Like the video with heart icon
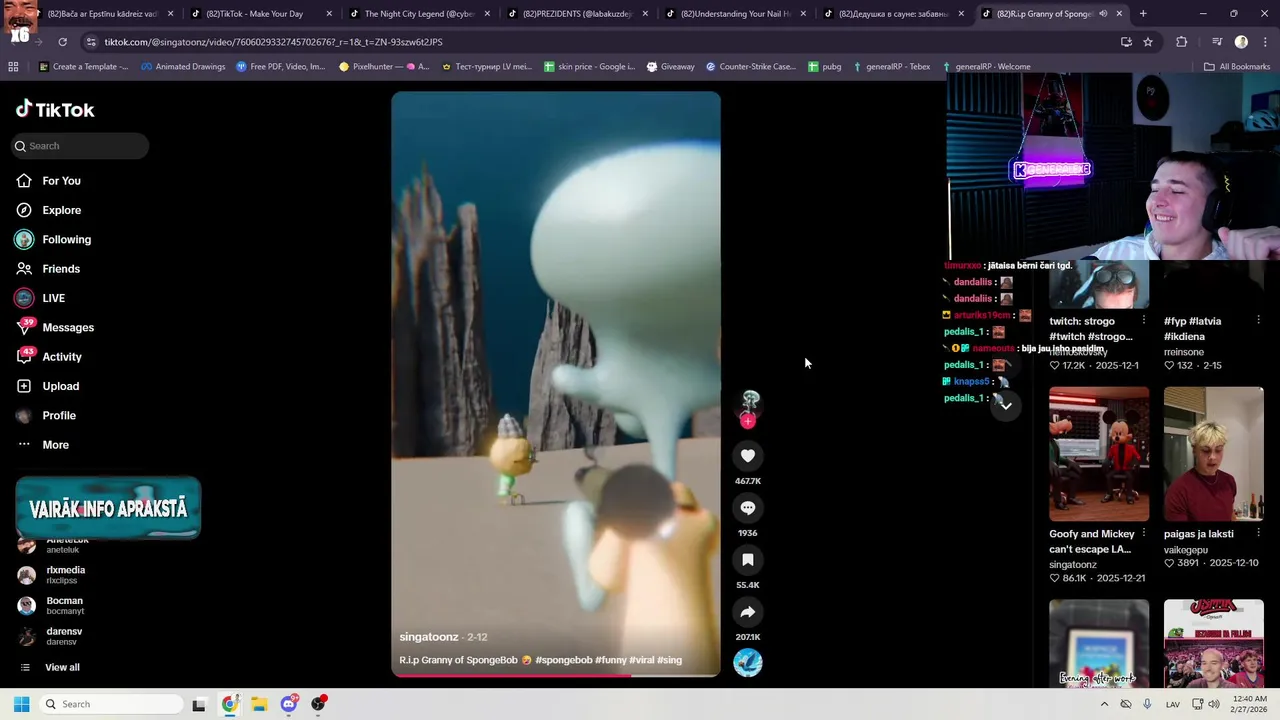 [747, 456]
